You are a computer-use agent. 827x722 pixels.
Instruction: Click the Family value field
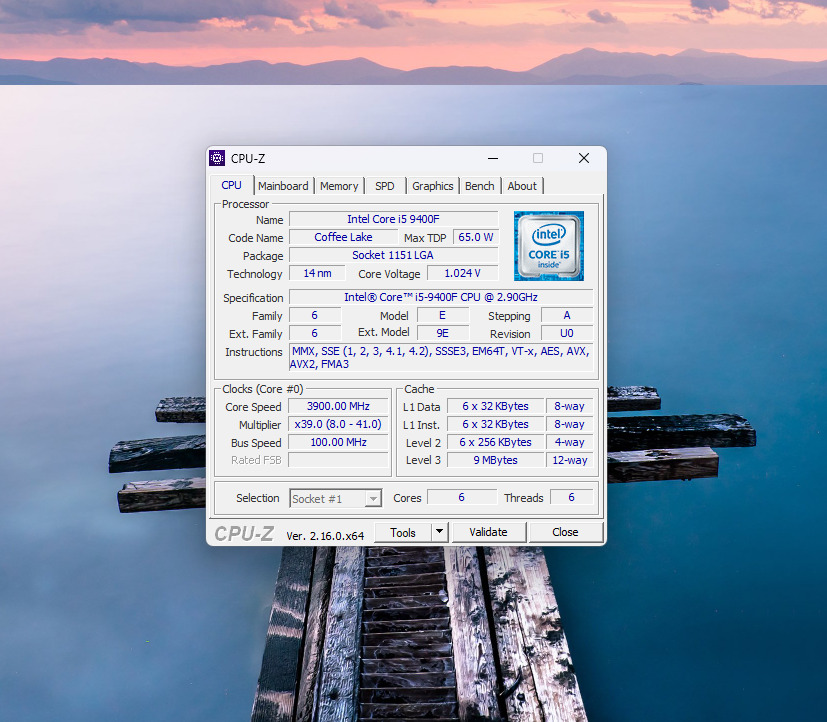coord(315,315)
